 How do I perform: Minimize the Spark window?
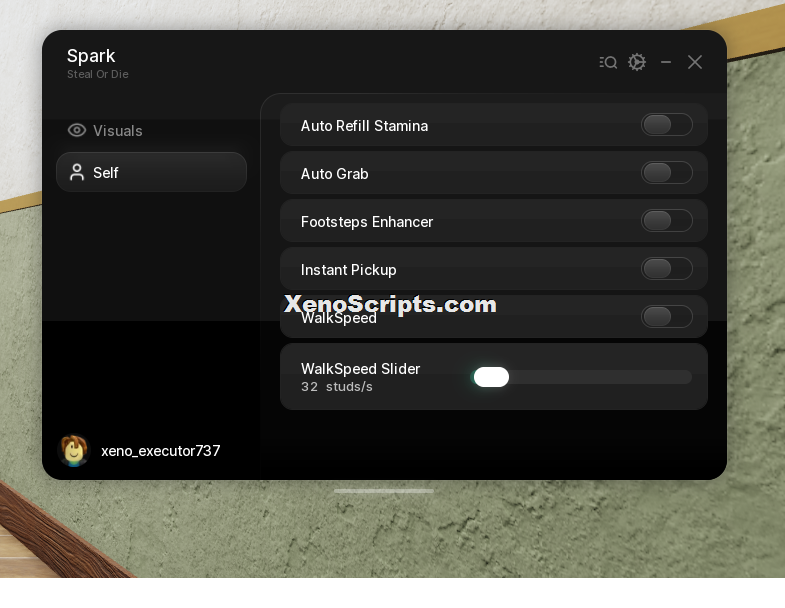tap(666, 62)
